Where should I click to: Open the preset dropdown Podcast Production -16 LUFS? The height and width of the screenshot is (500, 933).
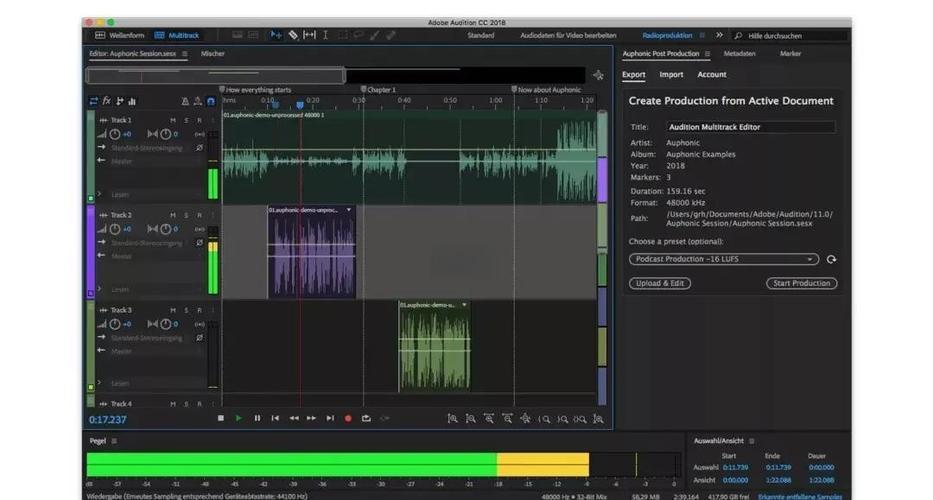pyautogui.click(x=724, y=260)
